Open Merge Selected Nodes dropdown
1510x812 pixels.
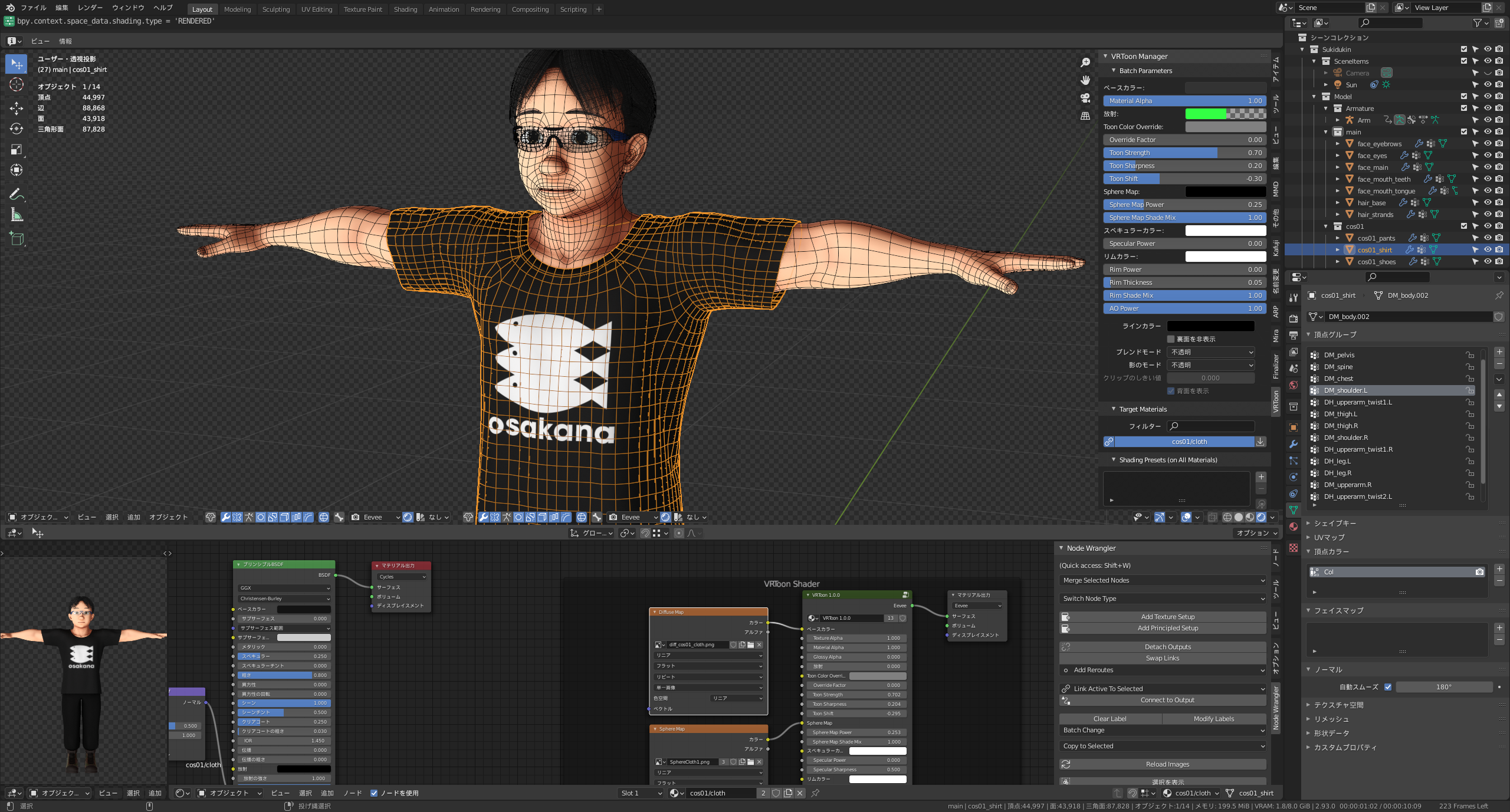point(1162,580)
